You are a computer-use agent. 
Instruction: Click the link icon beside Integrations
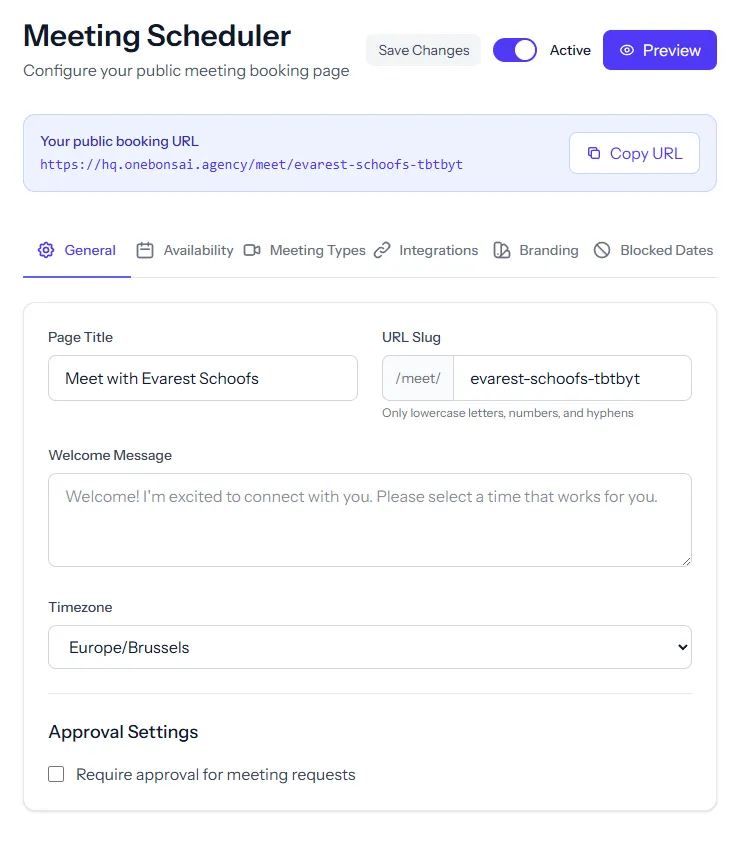click(383, 250)
